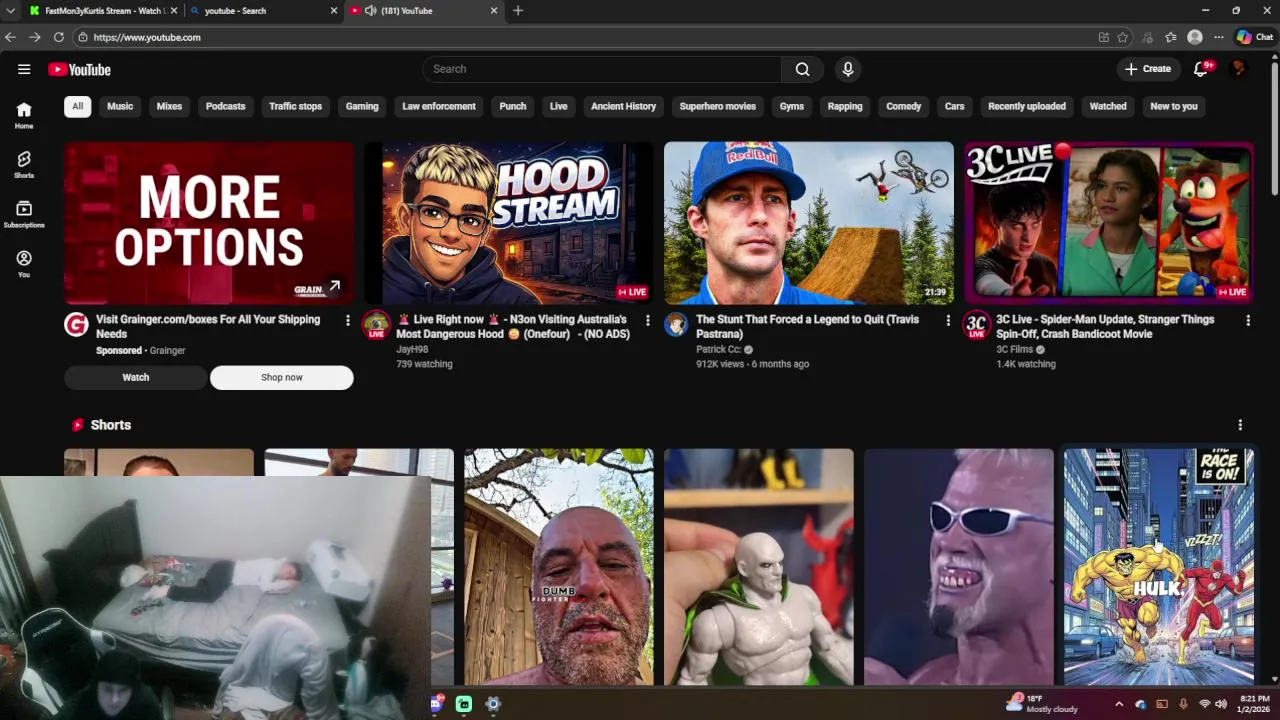This screenshot has height=720, width=1280.
Task: Select the Music filter chip
Action: click(x=120, y=106)
